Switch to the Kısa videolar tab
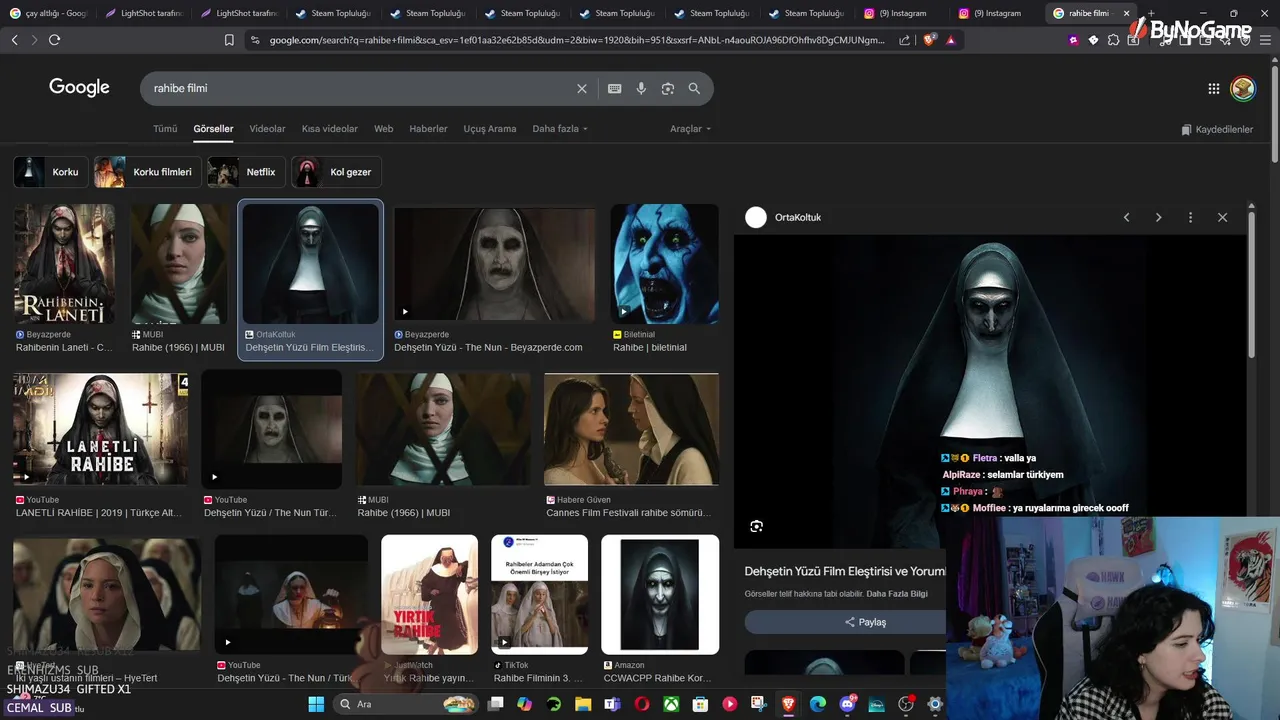The width and height of the screenshot is (1280, 720). (330, 129)
